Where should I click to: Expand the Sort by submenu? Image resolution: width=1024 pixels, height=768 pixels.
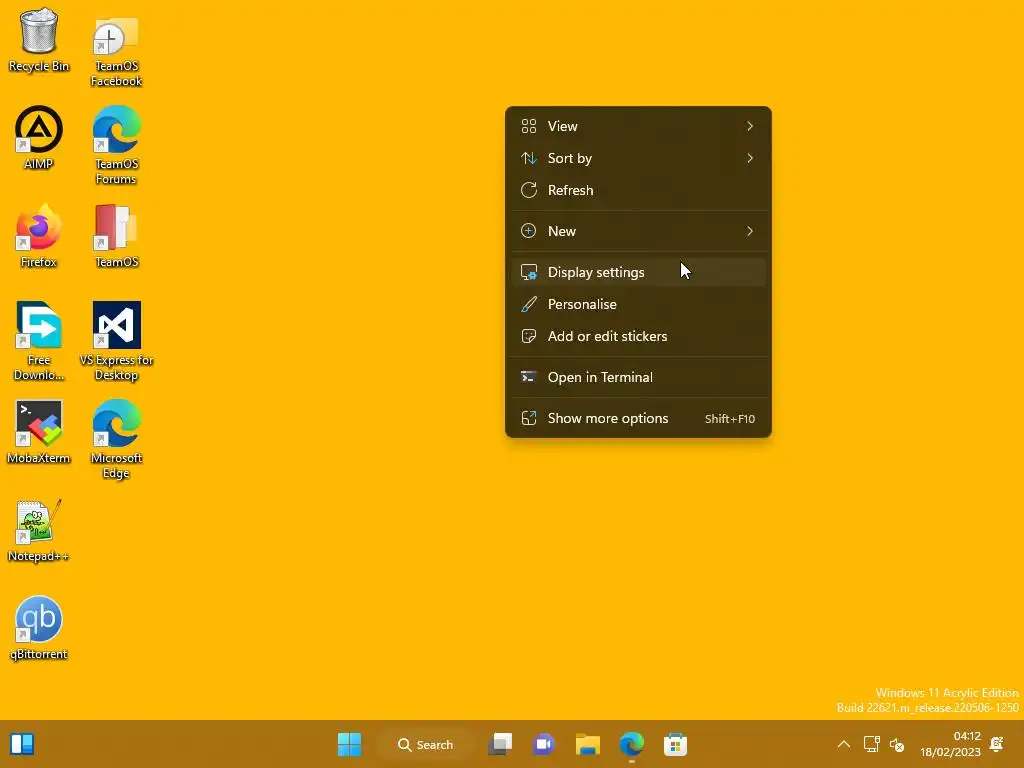pos(638,158)
